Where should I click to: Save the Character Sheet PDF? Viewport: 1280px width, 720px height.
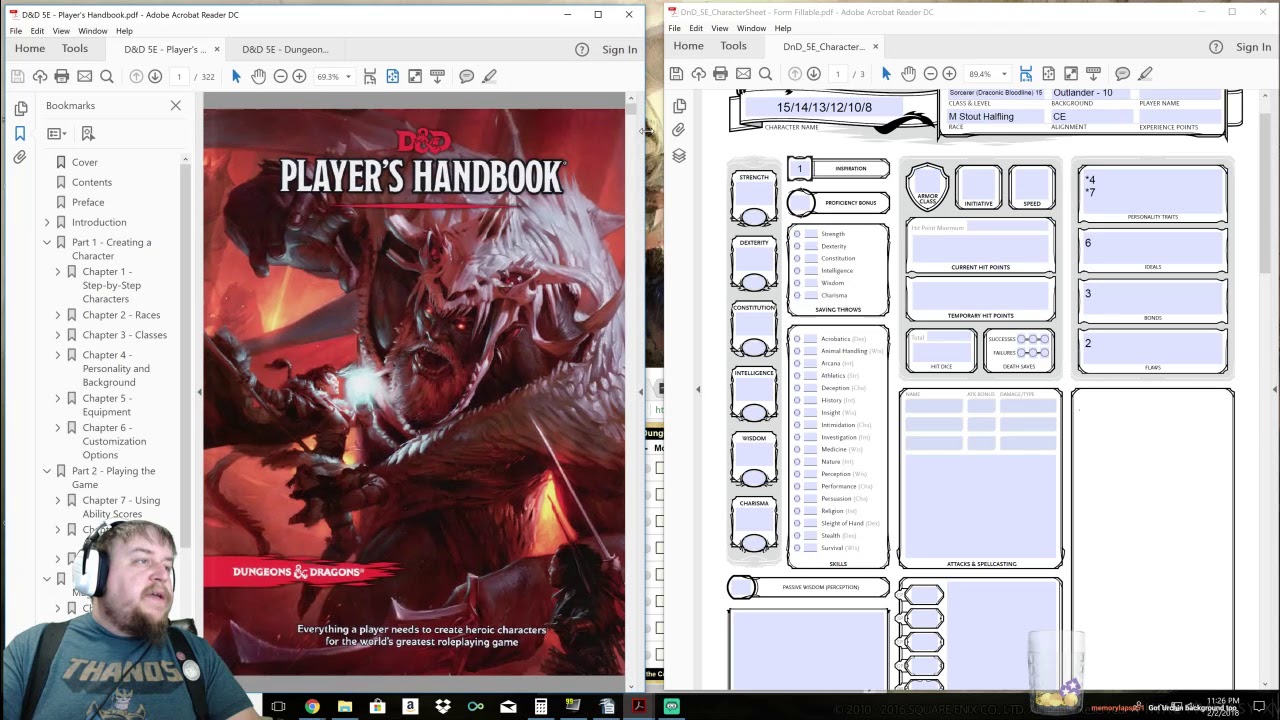click(x=676, y=74)
